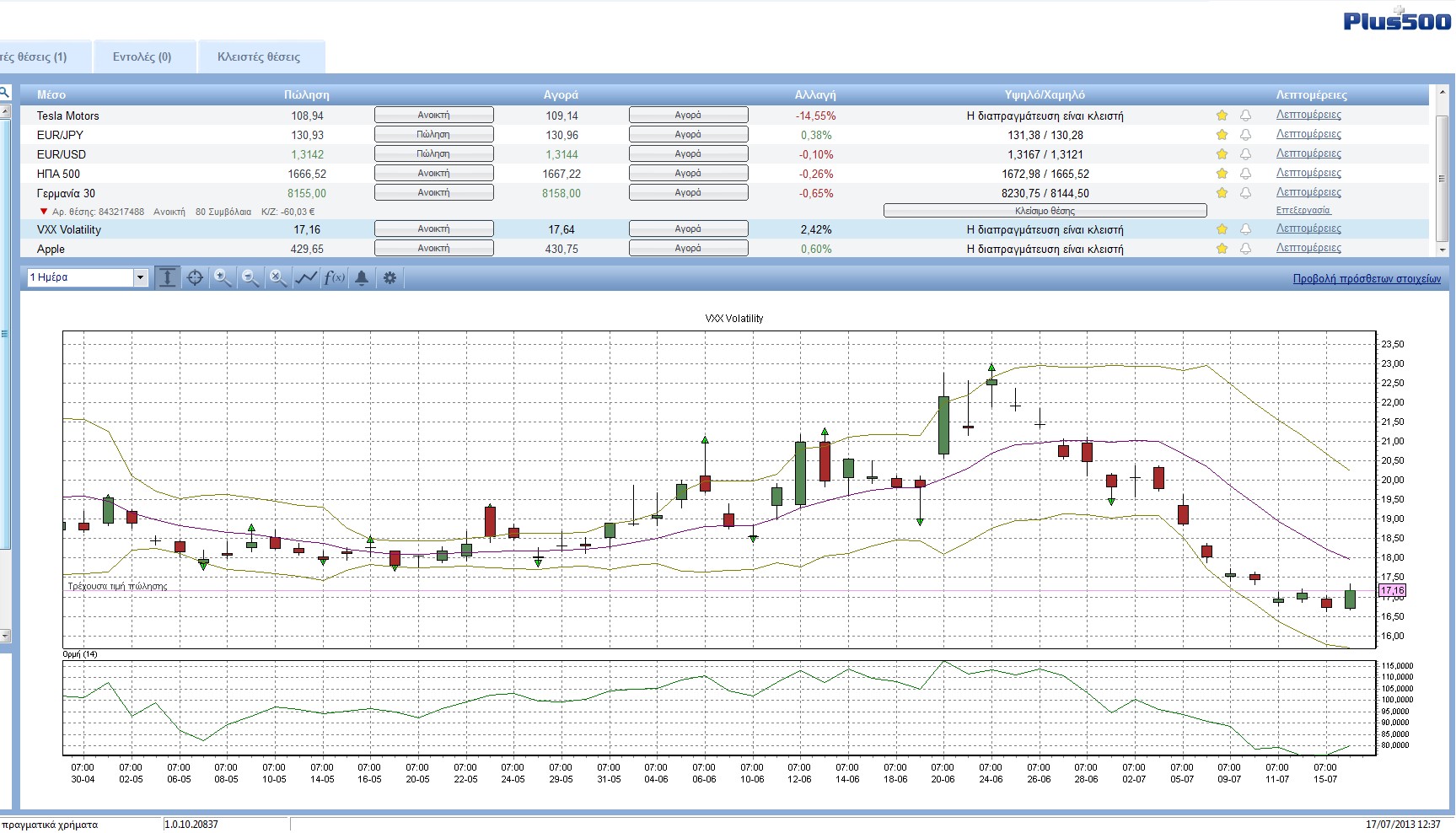The height and width of the screenshot is (833, 1456).
Task: Toggle favorite star for VXX Volatility
Action: point(1222,229)
